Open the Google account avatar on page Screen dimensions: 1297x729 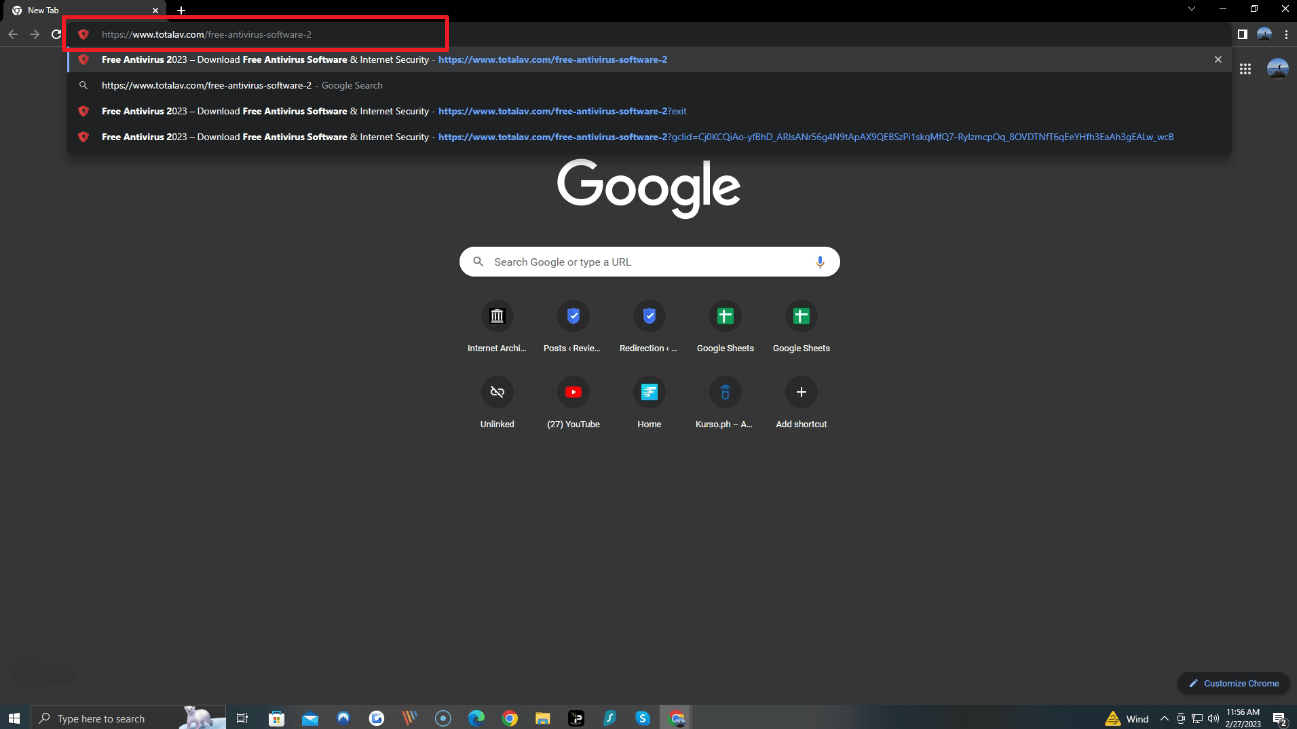coord(1277,69)
